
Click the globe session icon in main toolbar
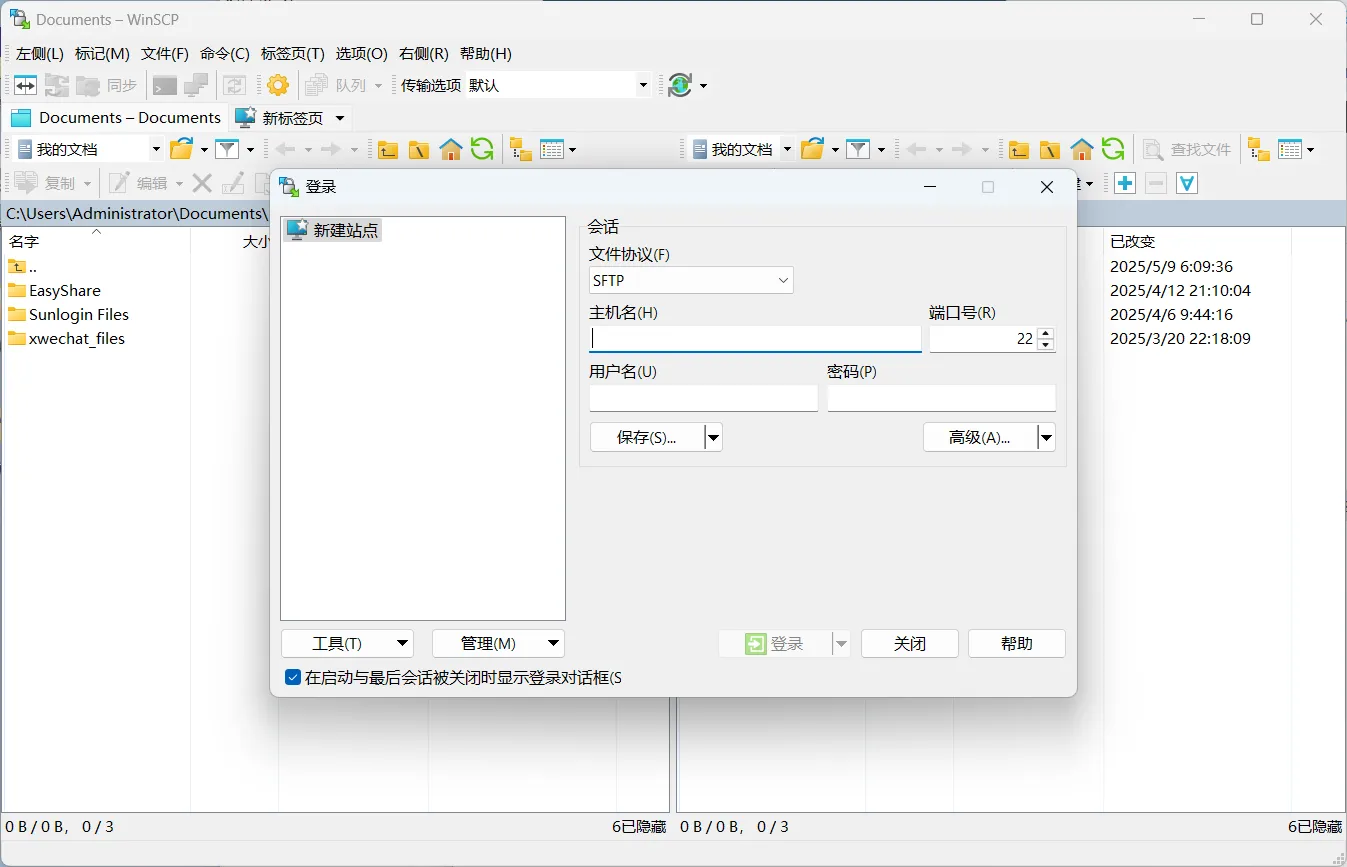680,85
